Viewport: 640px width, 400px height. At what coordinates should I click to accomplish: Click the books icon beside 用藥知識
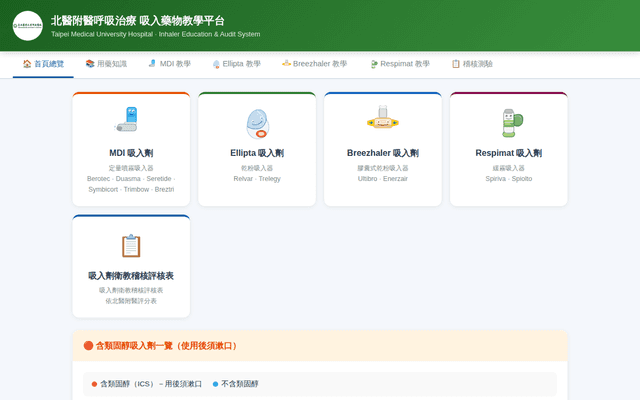click(x=90, y=64)
